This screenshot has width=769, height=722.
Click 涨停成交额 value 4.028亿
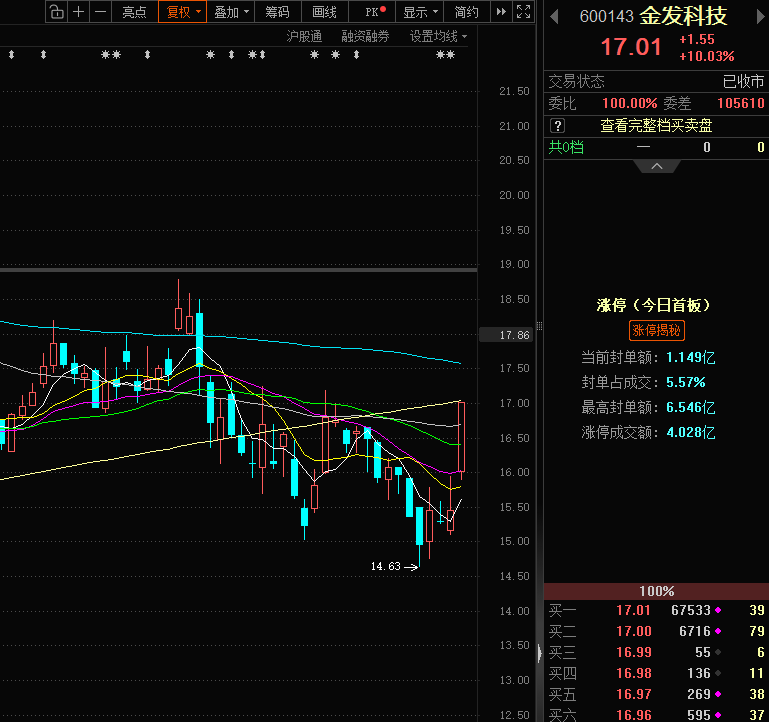point(691,432)
